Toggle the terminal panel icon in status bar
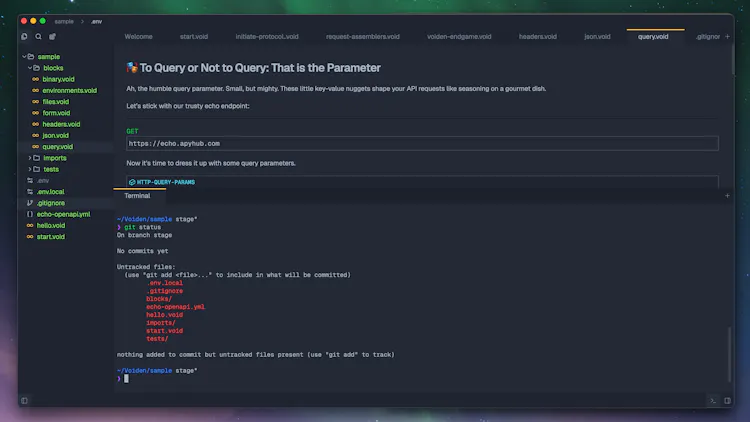 click(x=713, y=400)
